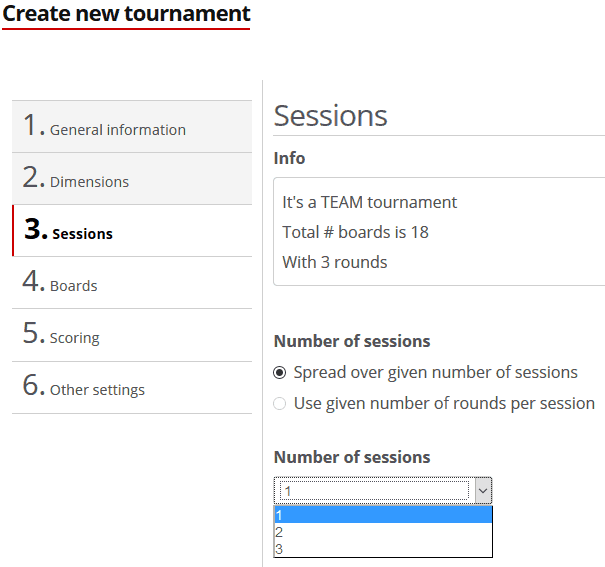The width and height of the screenshot is (605, 567).
Task: Open General information step
Action: tap(117, 129)
